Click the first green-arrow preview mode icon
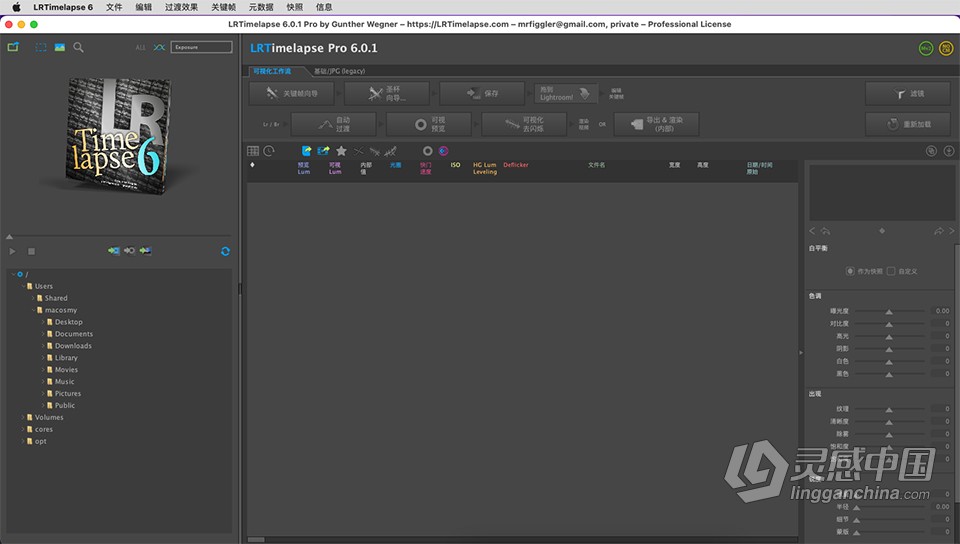 pos(114,251)
